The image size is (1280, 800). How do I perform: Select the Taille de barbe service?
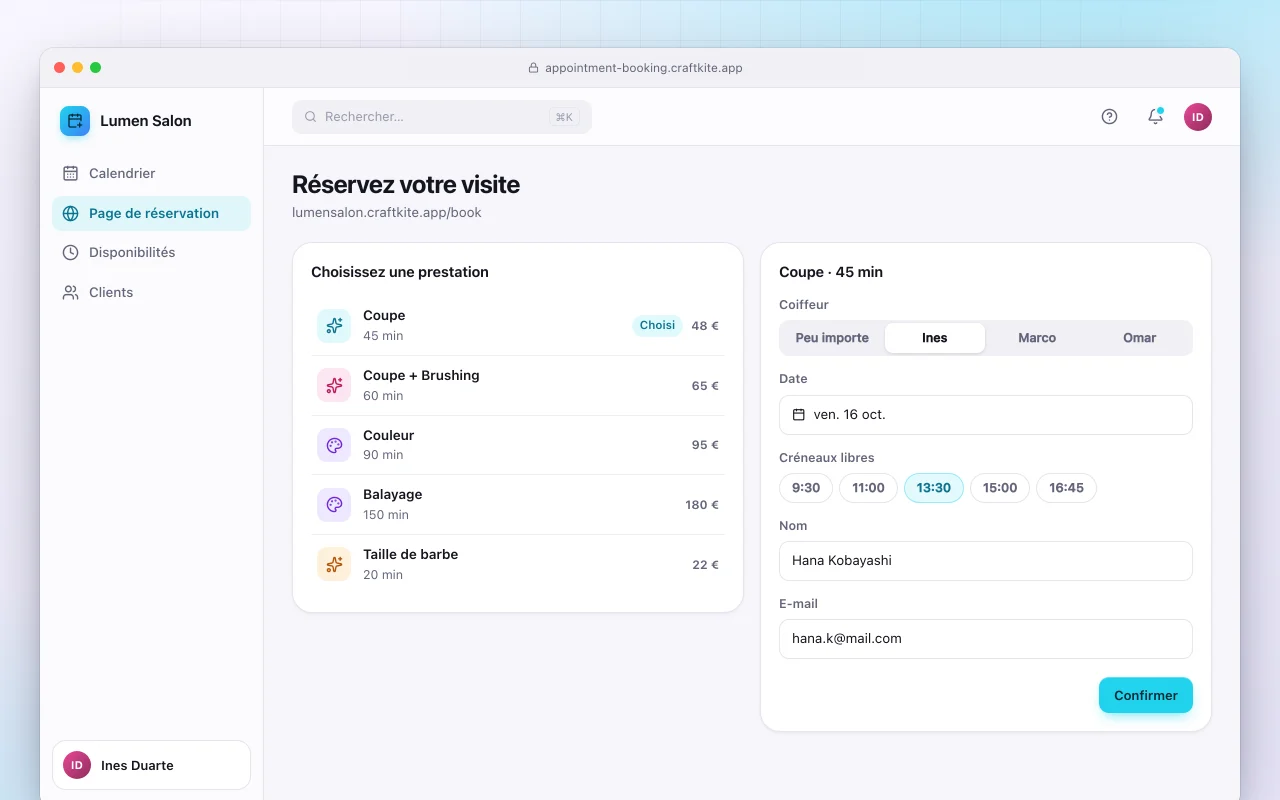click(x=518, y=564)
